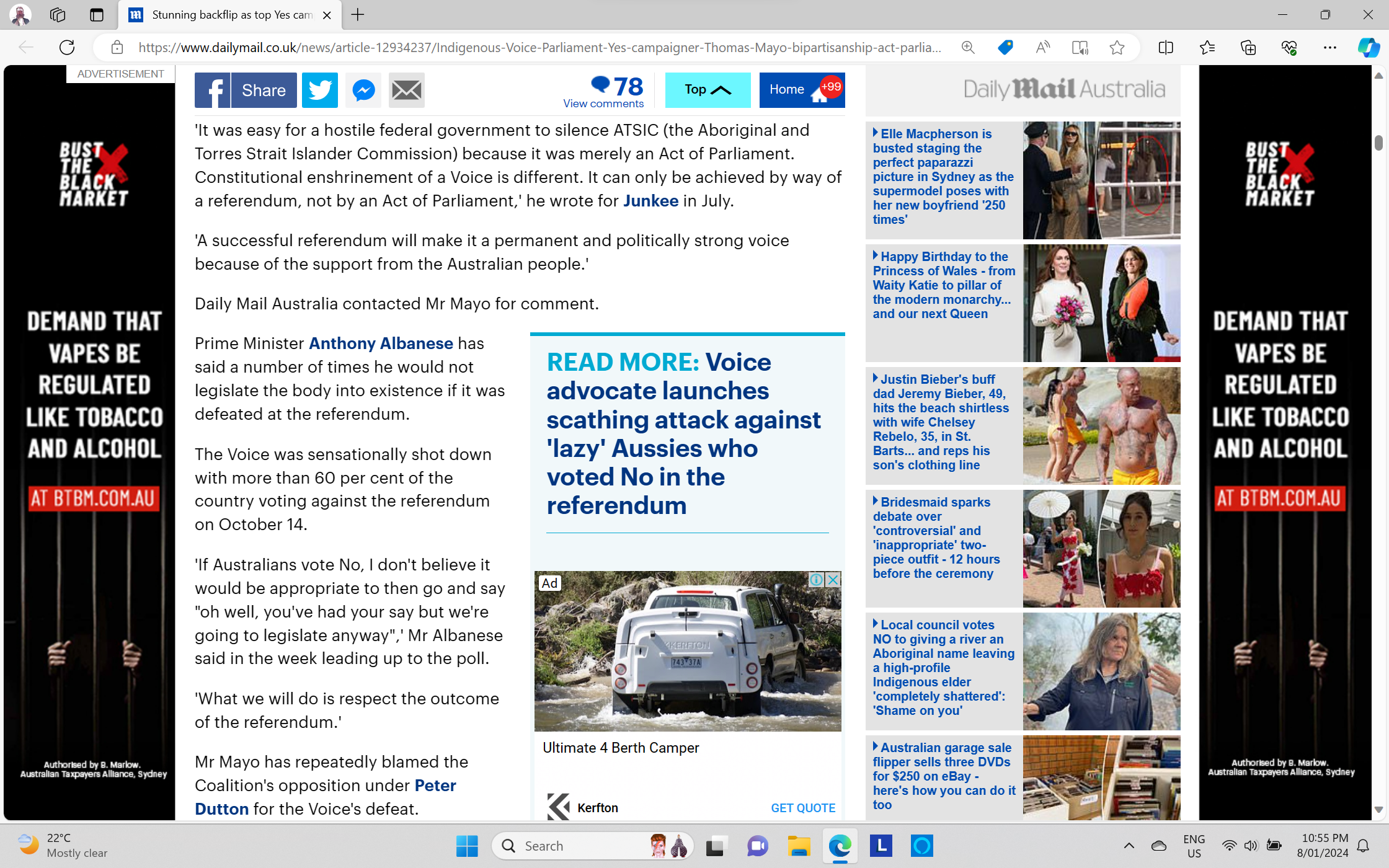The height and width of the screenshot is (868, 1389).
Task: Click the Facebook Share button
Action: [x=246, y=91]
